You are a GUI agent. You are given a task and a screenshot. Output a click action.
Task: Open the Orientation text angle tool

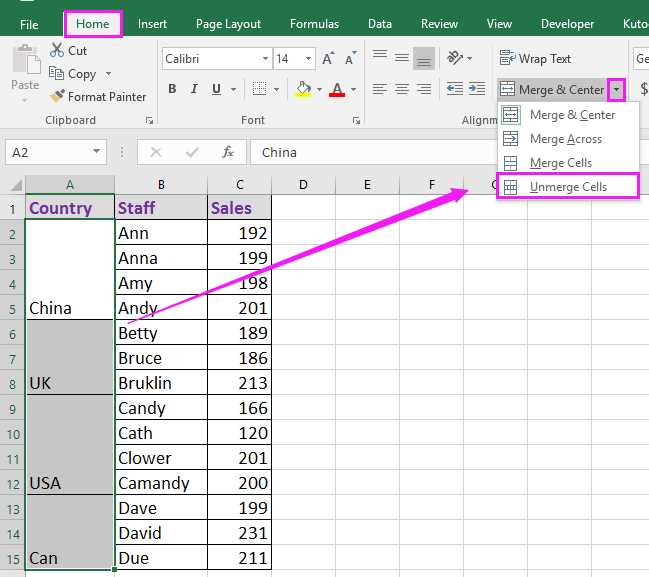(454, 58)
